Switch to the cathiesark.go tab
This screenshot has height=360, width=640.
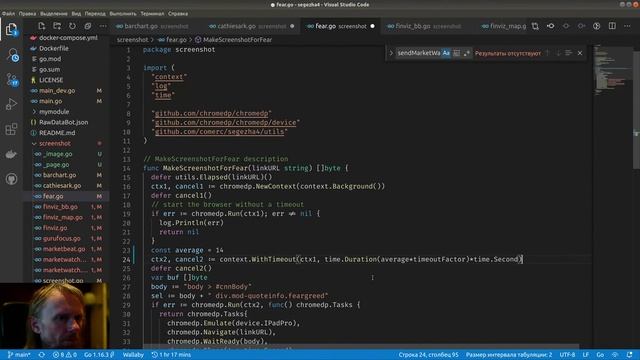(251, 26)
